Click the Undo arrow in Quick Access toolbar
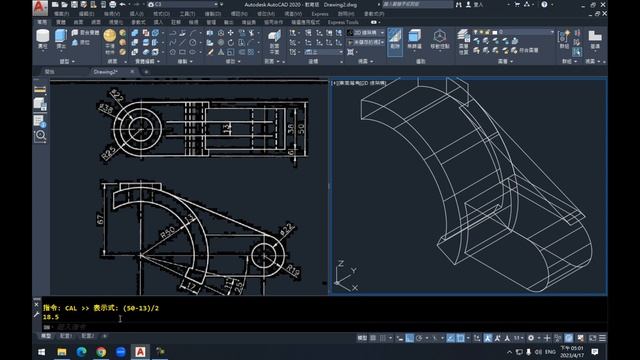This screenshot has width=640, height=360. coord(122,4)
